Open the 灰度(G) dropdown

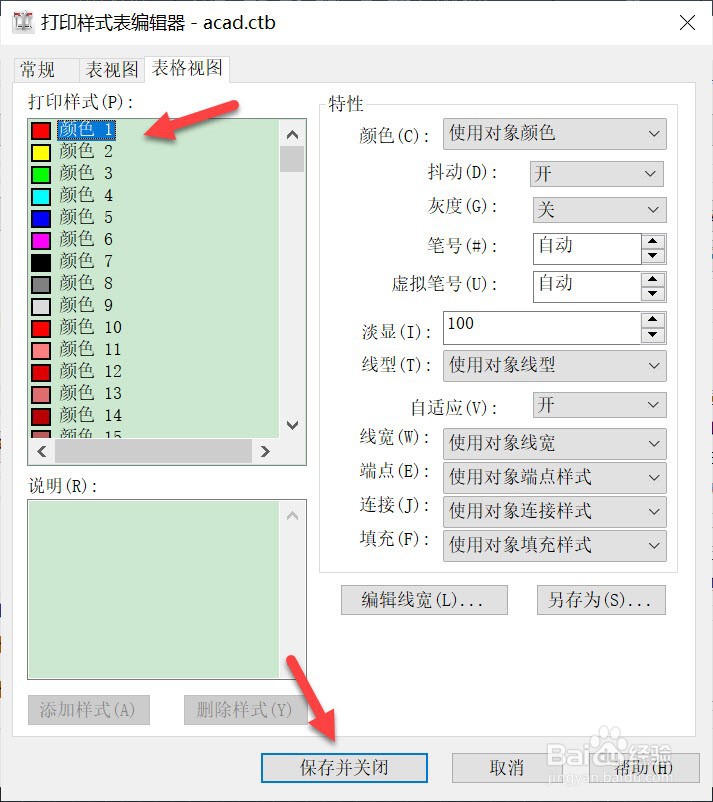click(599, 210)
